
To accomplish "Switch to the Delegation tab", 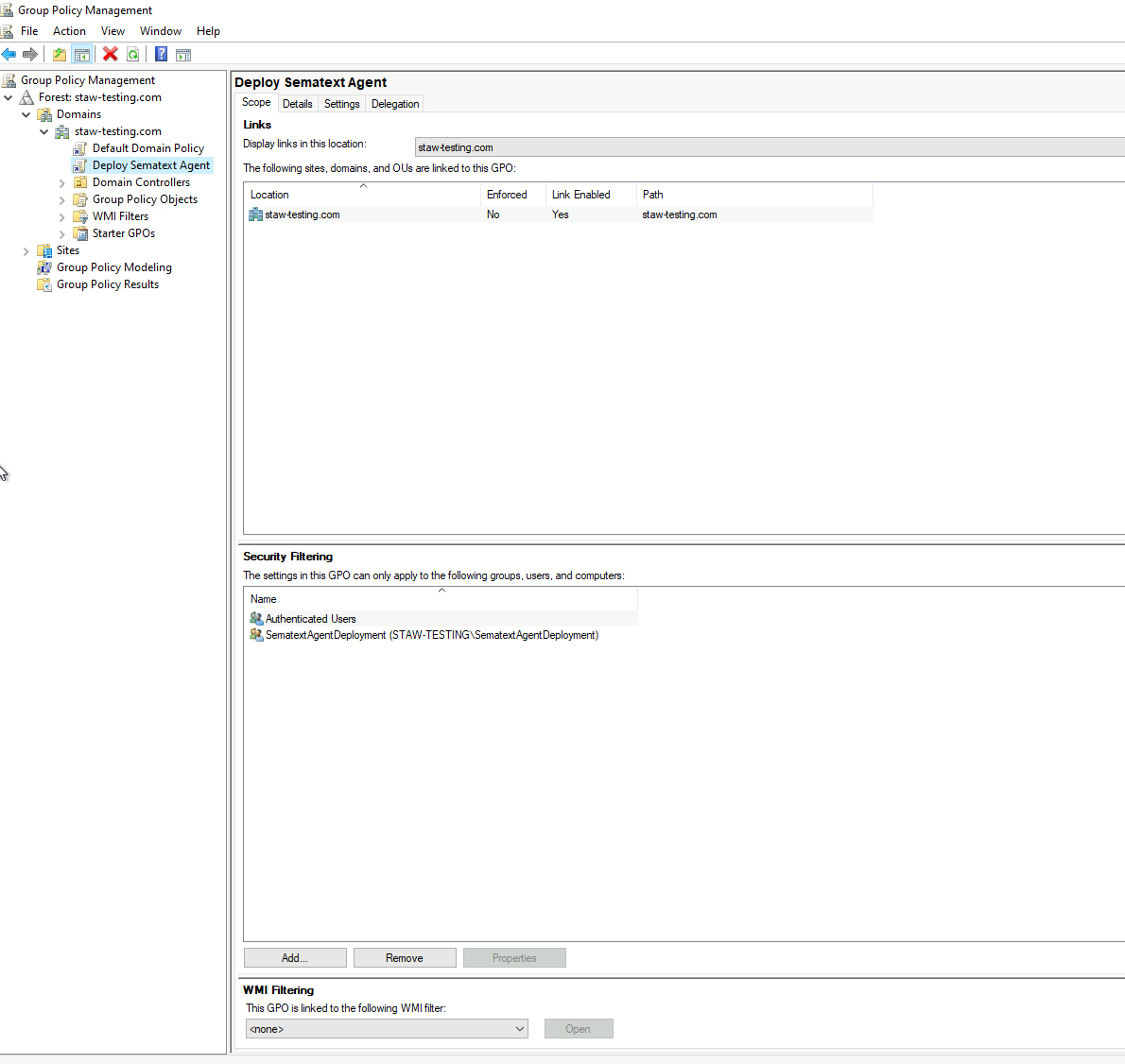I will click(x=394, y=104).
